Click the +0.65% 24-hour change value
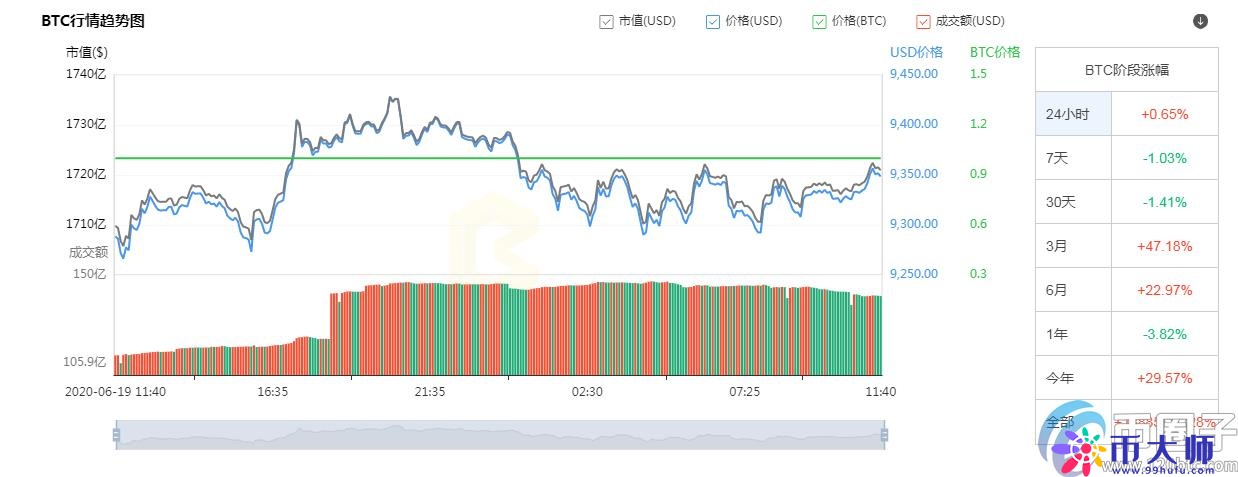This screenshot has height=477, width=1238. click(x=1164, y=114)
